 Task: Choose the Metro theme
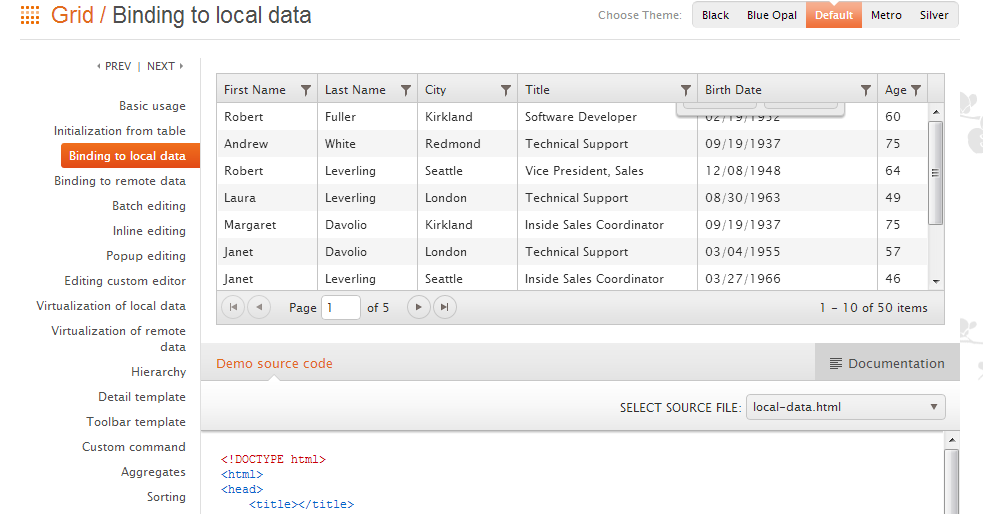coord(886,15)
